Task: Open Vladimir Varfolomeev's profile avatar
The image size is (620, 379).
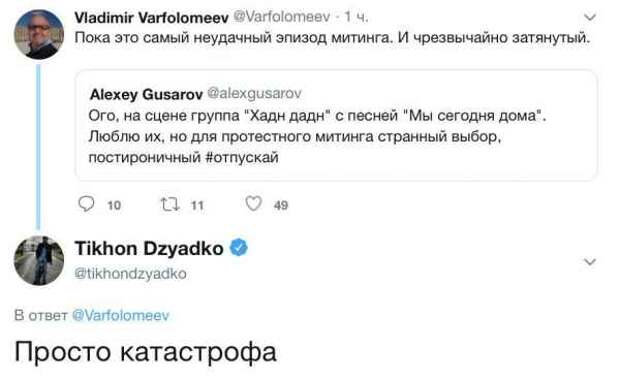Action: click(x=39, y=34)
